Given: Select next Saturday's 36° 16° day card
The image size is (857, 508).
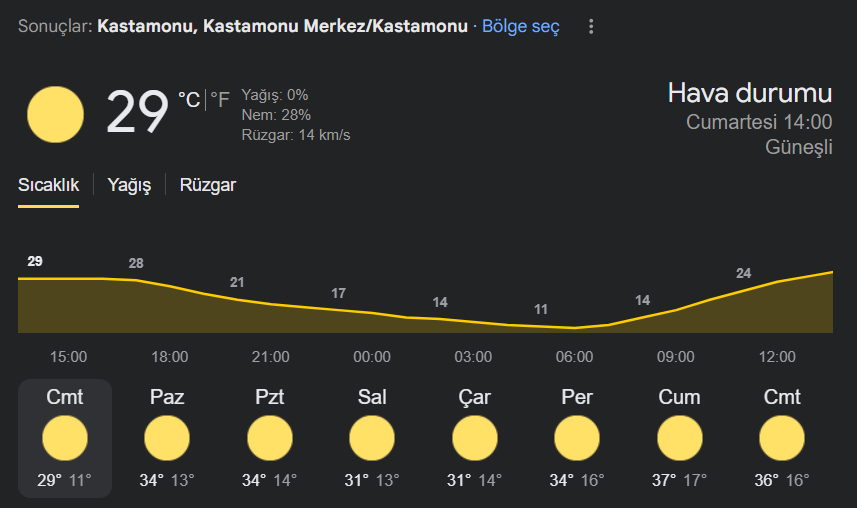Looking at the screenshot, I should pyautogui.click(x=782, y=438).
